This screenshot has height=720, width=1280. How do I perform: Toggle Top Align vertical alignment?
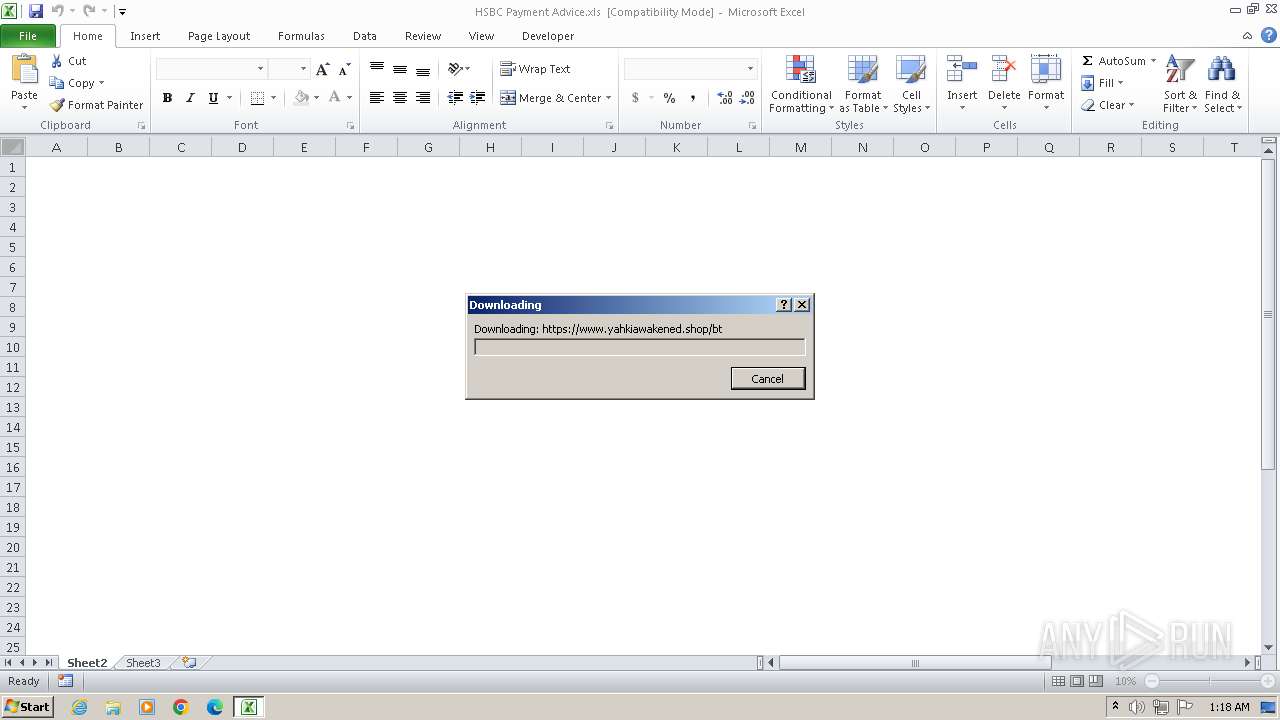376,69
